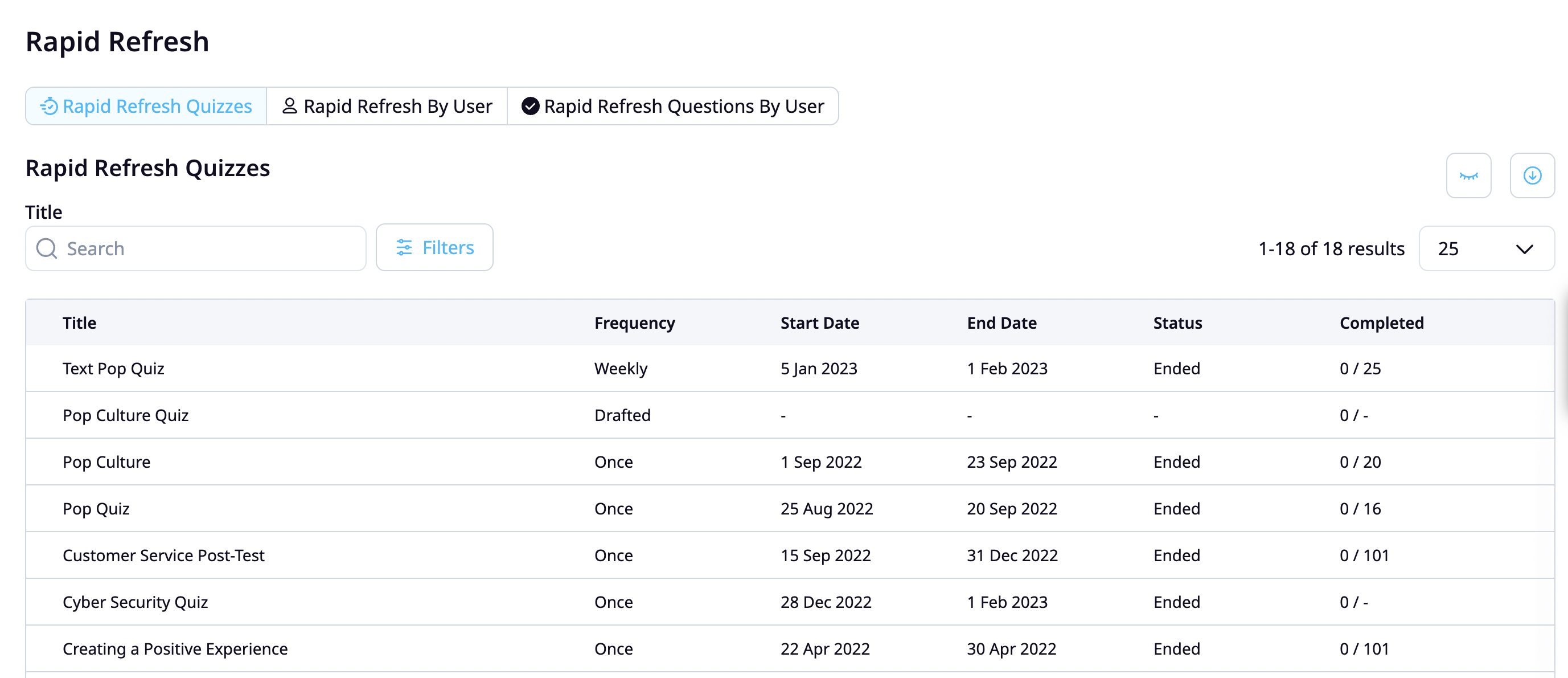
Task: Click the closed-eye hide columns icon
Action: click(x=1469, y=175)
